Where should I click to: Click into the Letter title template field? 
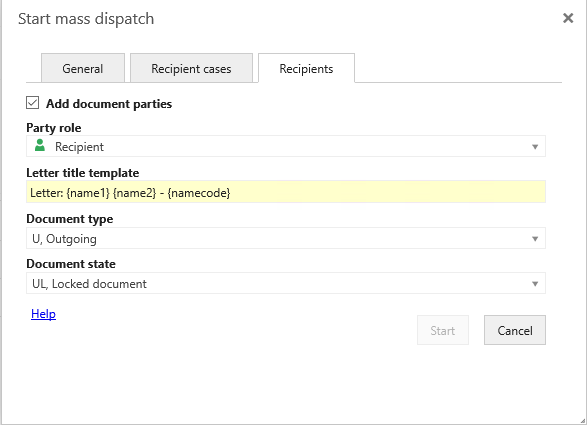tap(286, 192)
